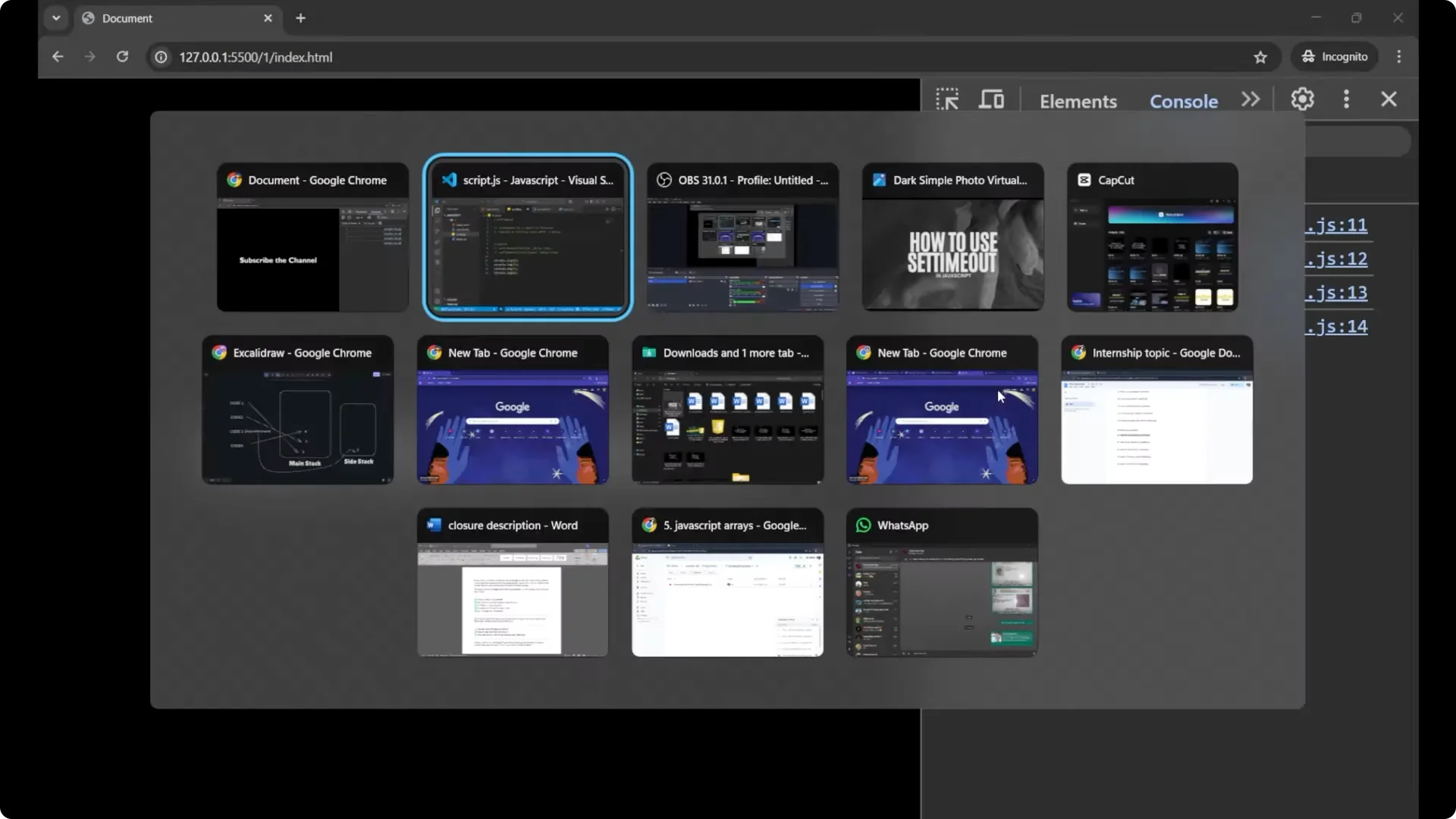Screen dimensions: 1456x819
Task: Open tab search dropdown arrow
Action: tap(56, 18)
